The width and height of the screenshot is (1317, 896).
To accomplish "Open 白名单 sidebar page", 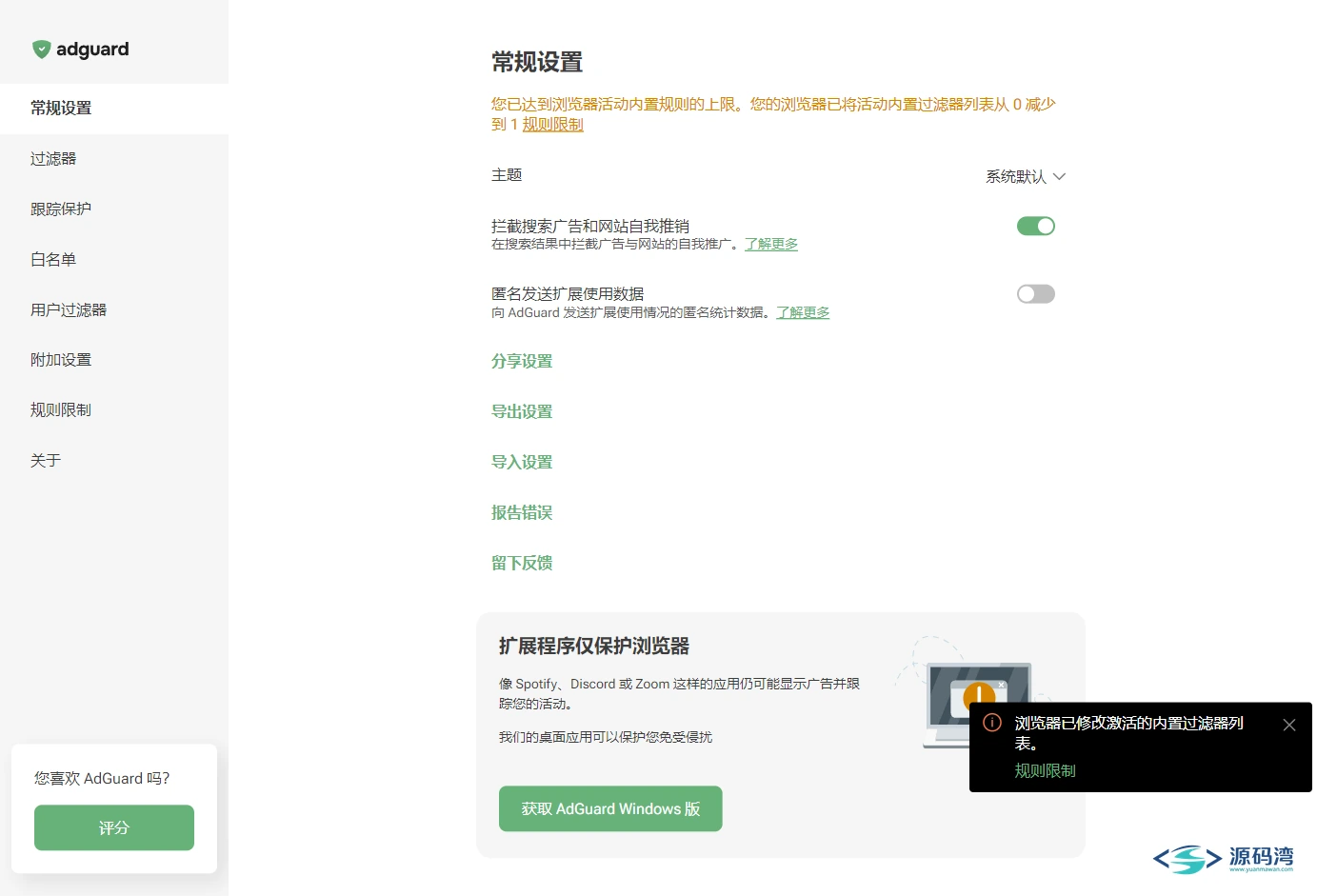I will point(114,260).
